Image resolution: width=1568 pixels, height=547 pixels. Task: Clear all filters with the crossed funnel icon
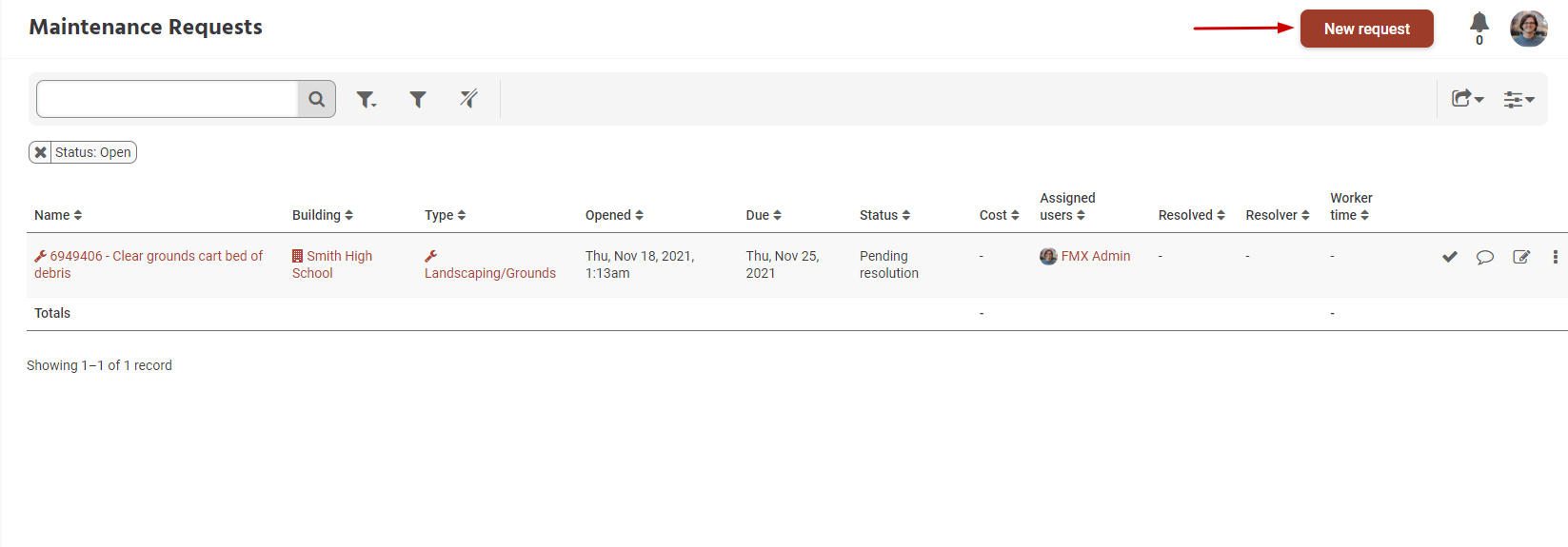[468, 99]
